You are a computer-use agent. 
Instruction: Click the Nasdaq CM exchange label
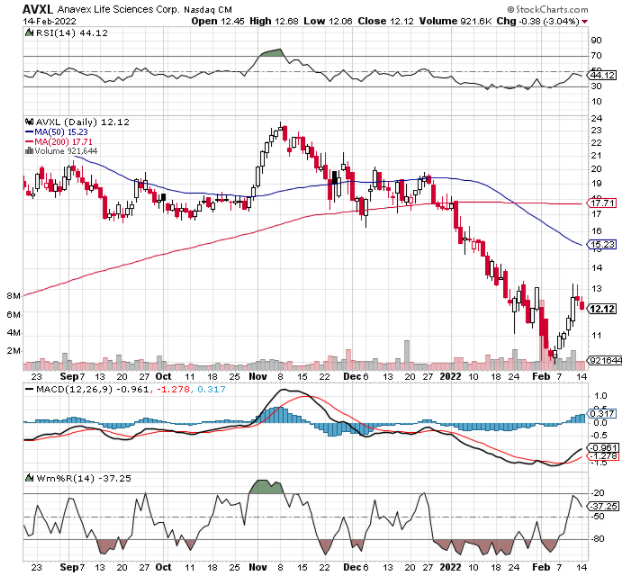pyautogui.click(x=208, y=10)
